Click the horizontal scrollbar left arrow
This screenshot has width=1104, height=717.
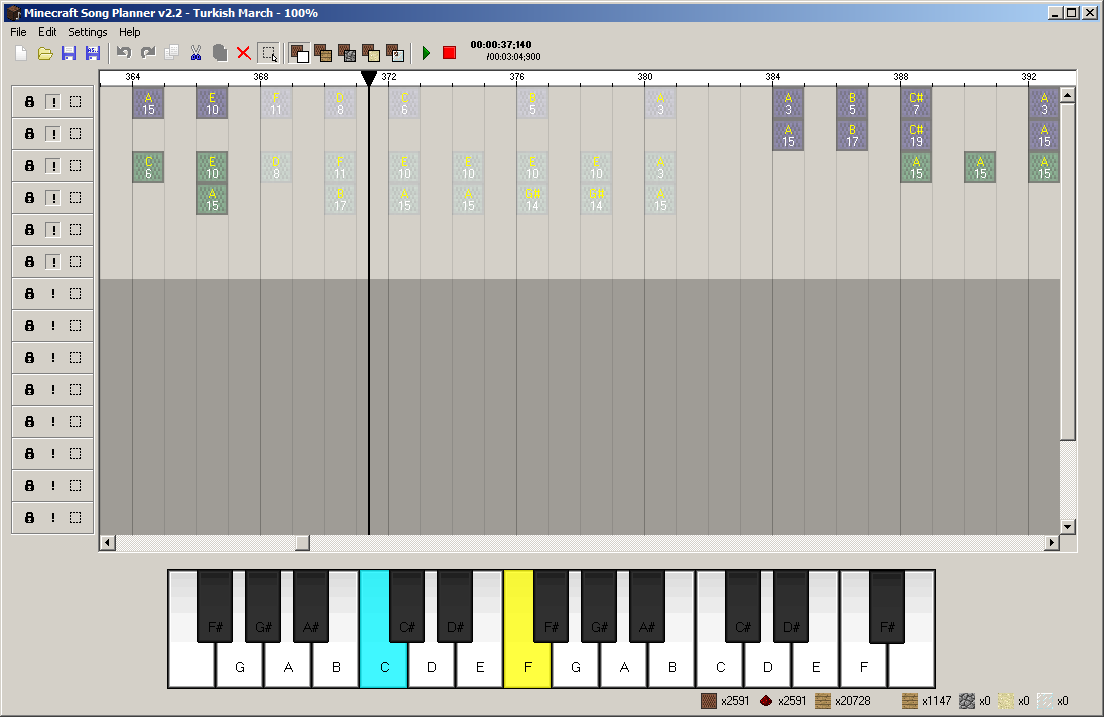click(x=108, y=542)
